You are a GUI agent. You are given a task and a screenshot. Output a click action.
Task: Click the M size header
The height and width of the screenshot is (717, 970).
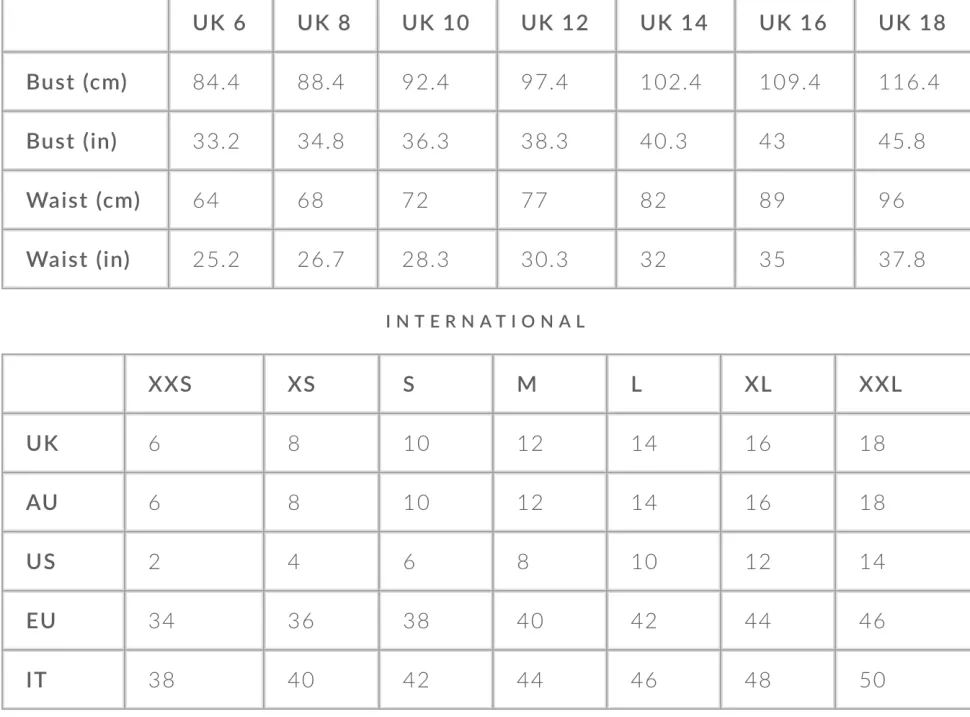coord(527,384)
